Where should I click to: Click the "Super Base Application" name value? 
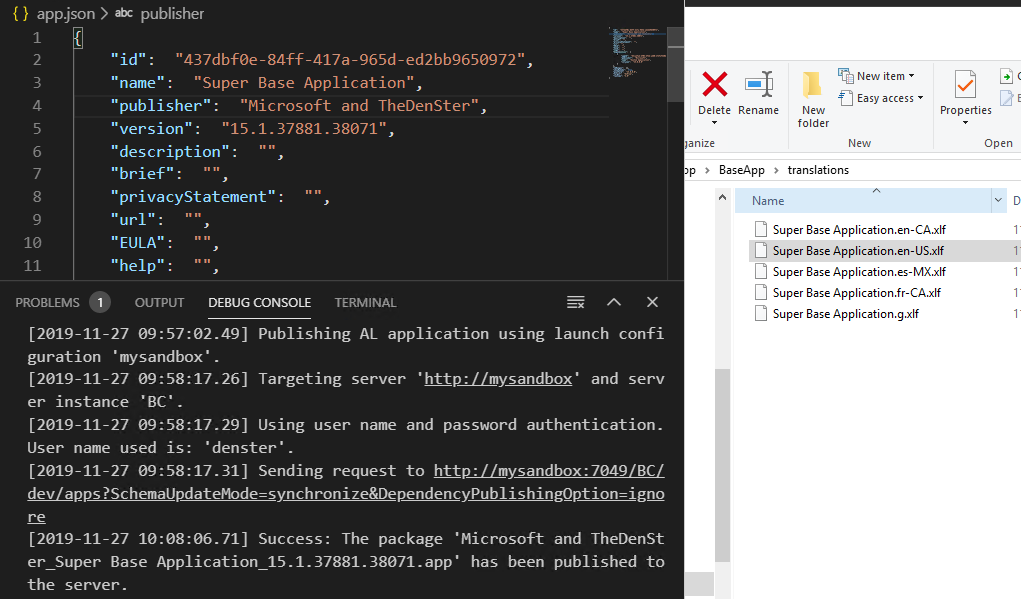[x=304, y=83]
